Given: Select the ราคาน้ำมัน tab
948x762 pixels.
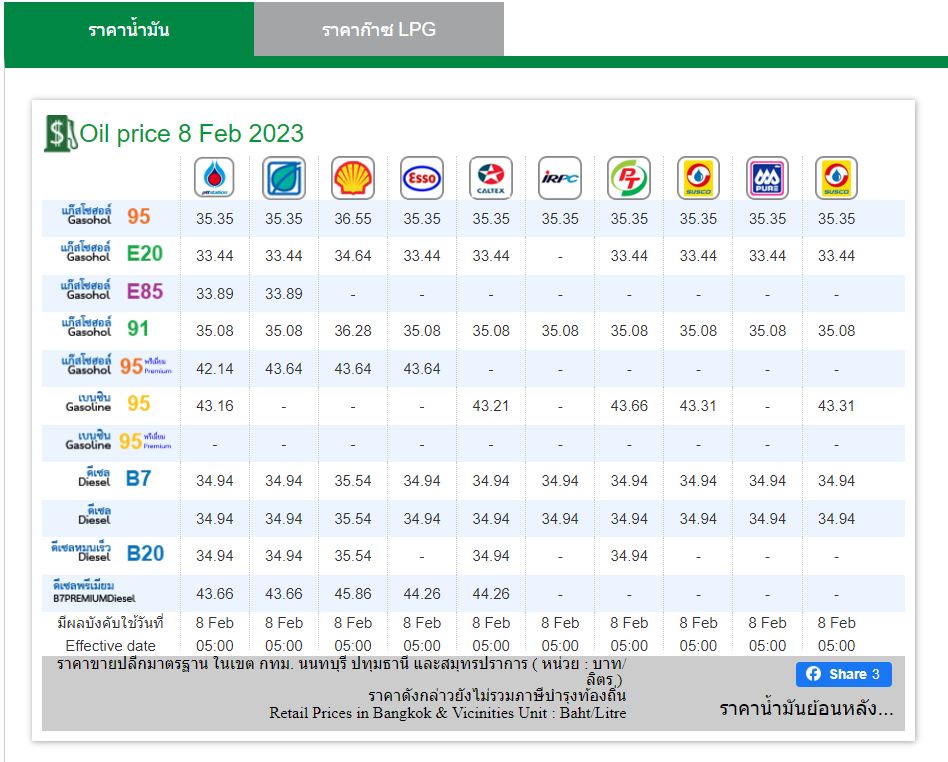Looking at the screenshot, I should [x=129, y=29].
